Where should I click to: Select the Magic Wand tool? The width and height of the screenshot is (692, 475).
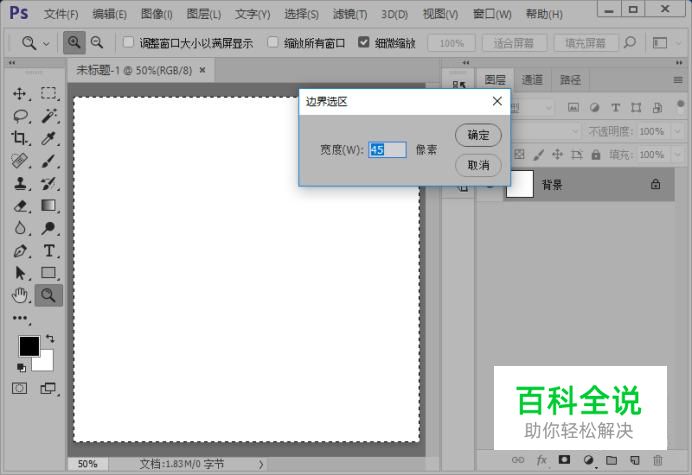tap(48, 116)
